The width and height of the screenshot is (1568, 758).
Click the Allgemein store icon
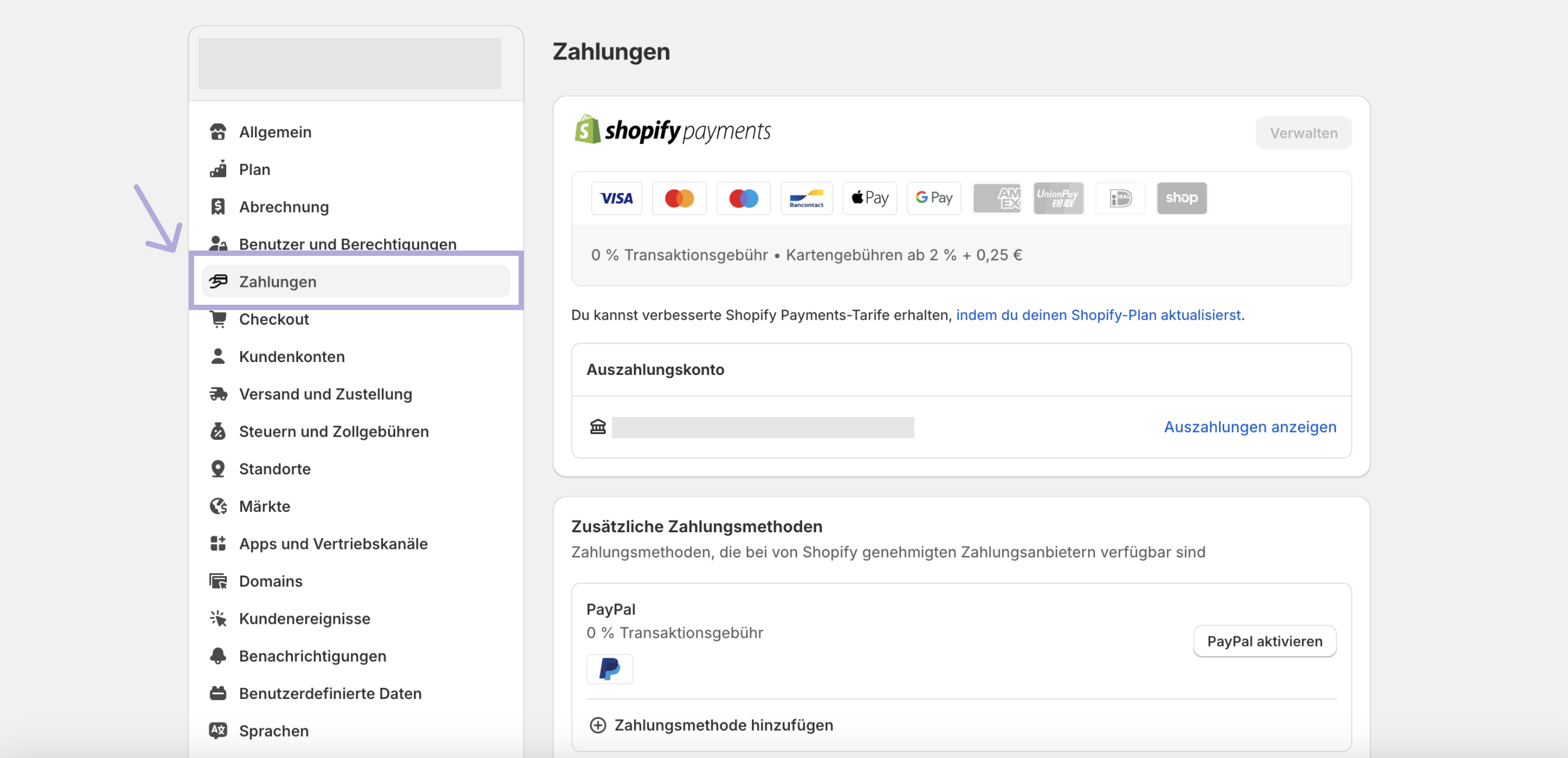coord(218,131)
